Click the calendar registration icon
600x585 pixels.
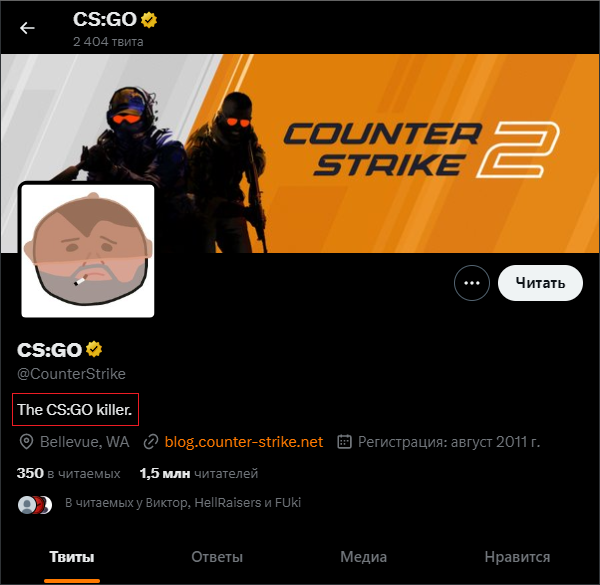click(344, 442)
